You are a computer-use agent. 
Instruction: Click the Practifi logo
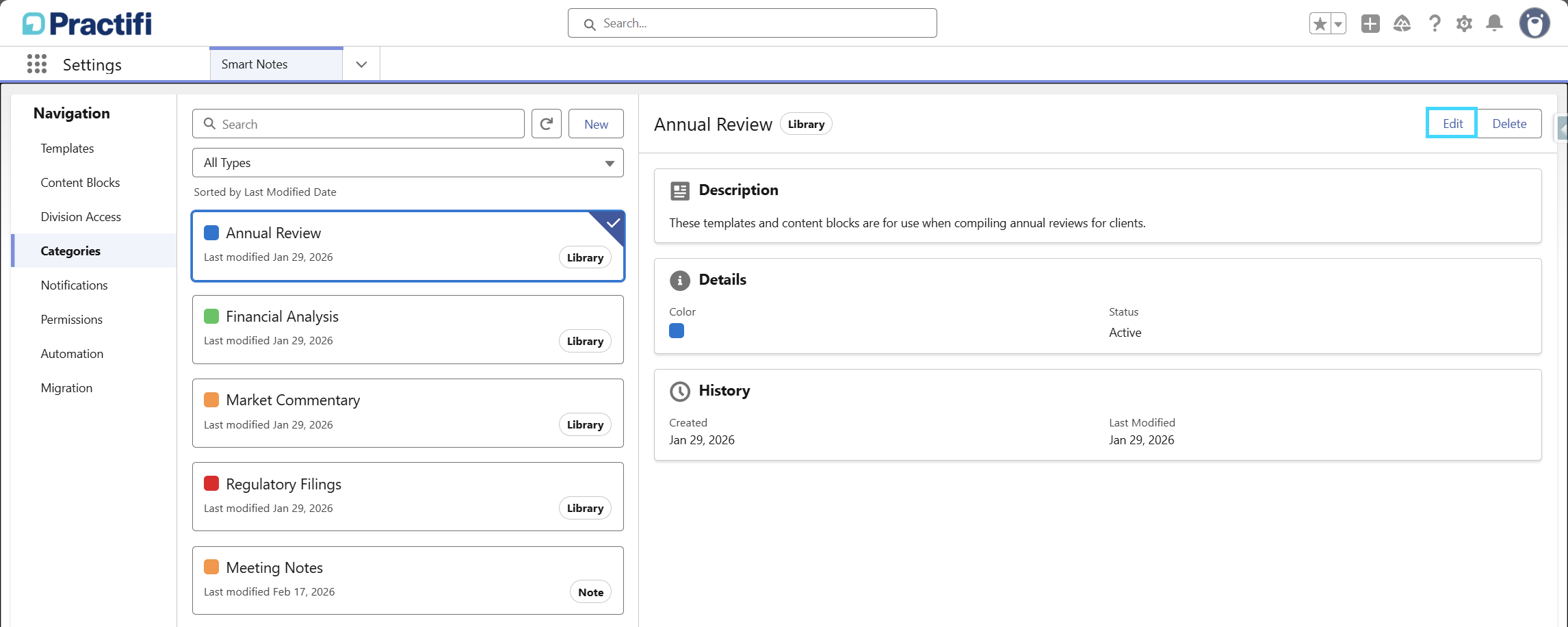click(x=87, y=23)
